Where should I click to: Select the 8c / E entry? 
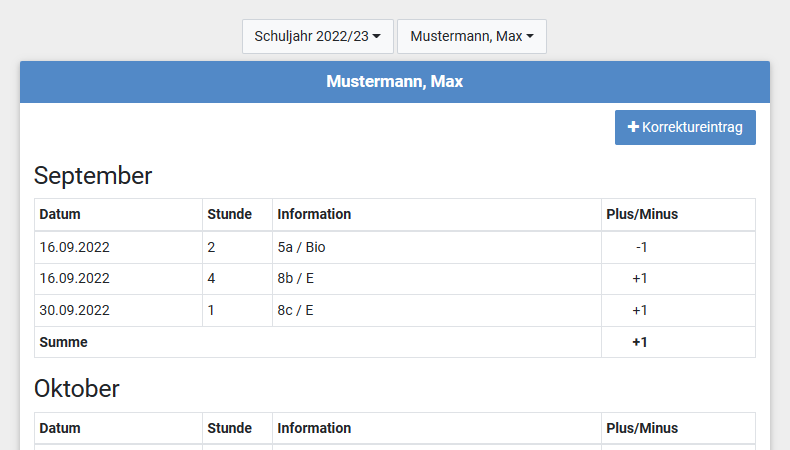(295, 311)
